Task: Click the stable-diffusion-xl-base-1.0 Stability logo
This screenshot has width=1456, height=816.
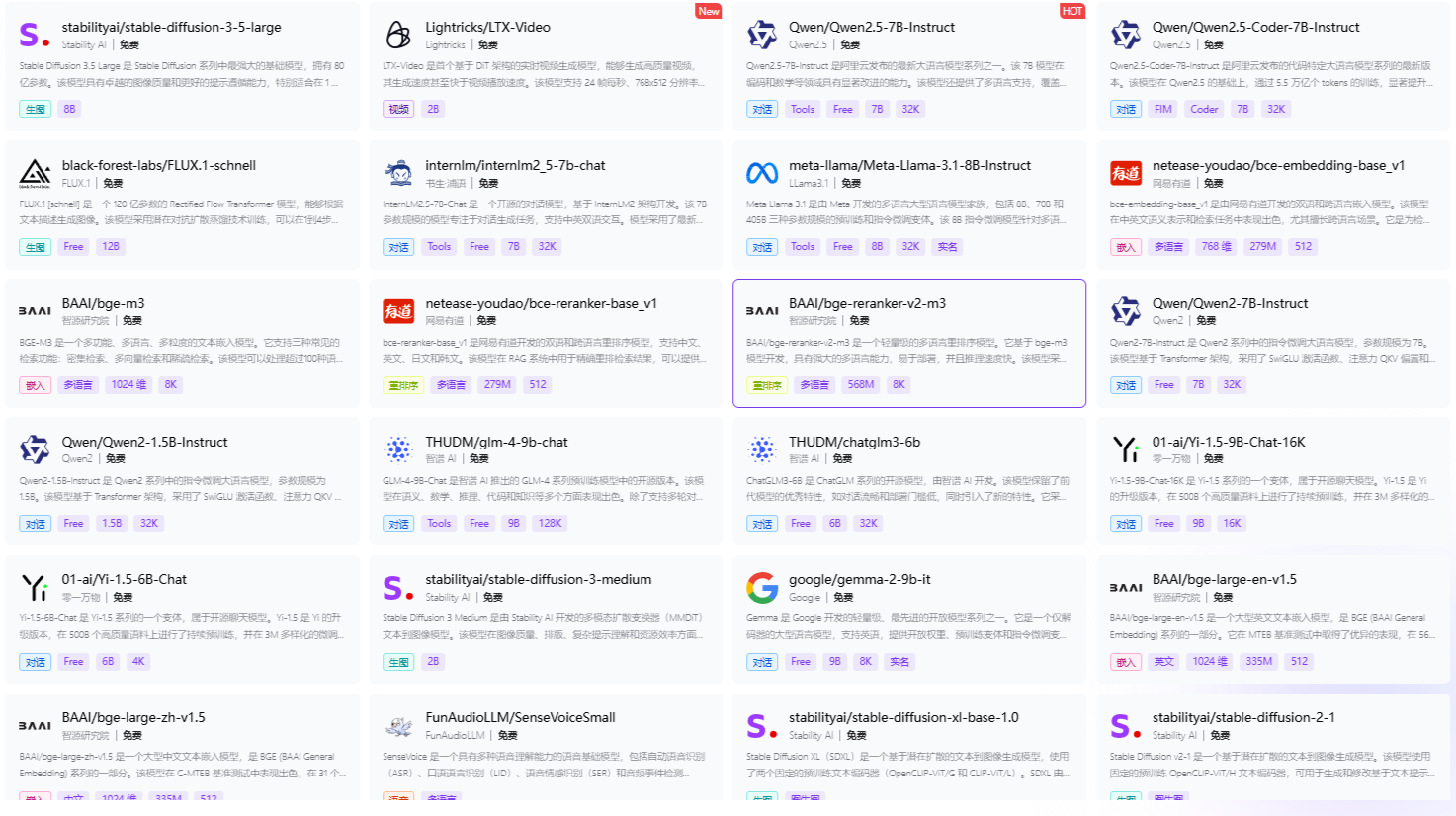Action: pyautogui.click(x=762, y=726)
